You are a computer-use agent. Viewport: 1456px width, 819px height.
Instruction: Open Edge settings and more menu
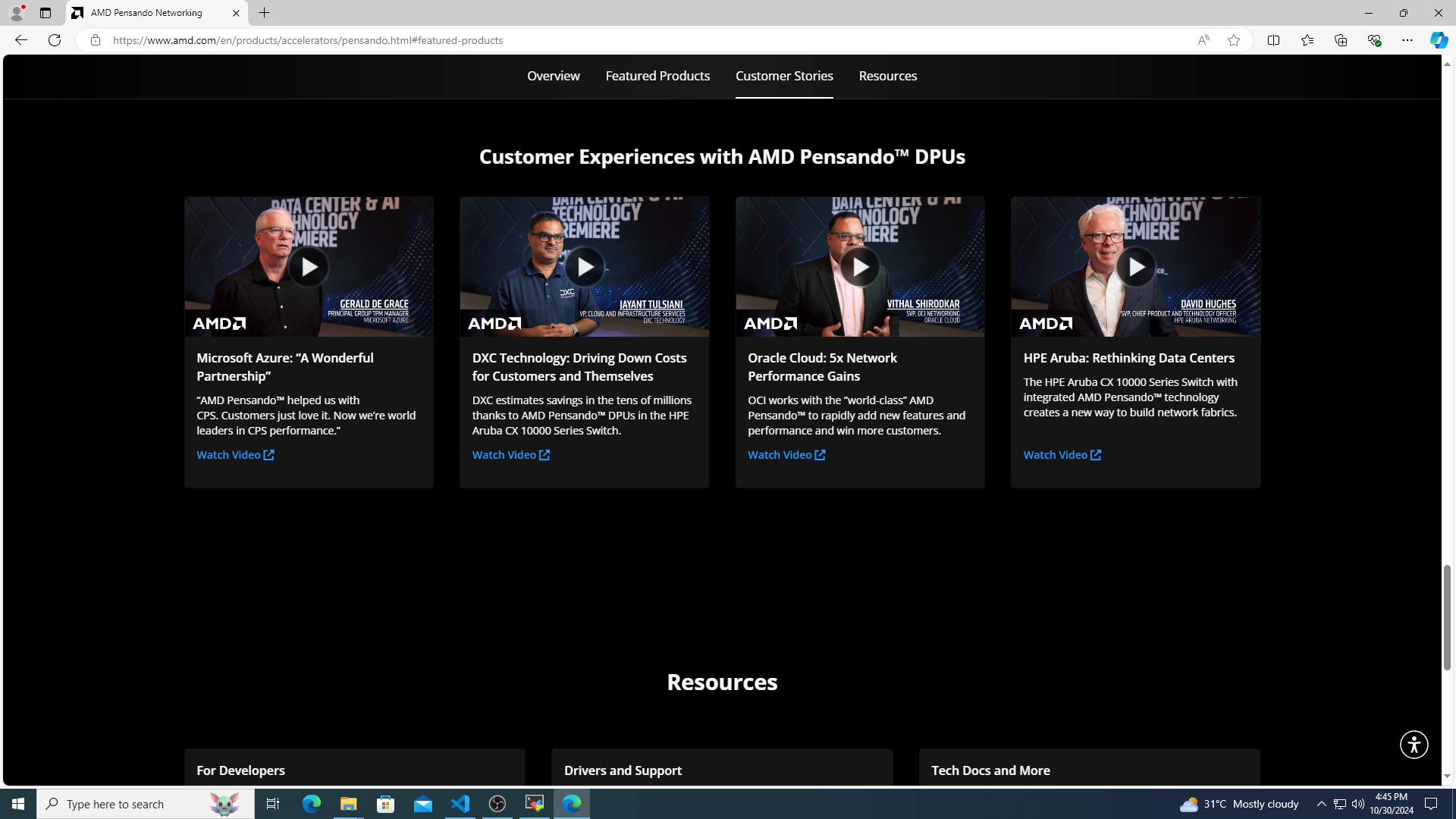coord(1407,40)
